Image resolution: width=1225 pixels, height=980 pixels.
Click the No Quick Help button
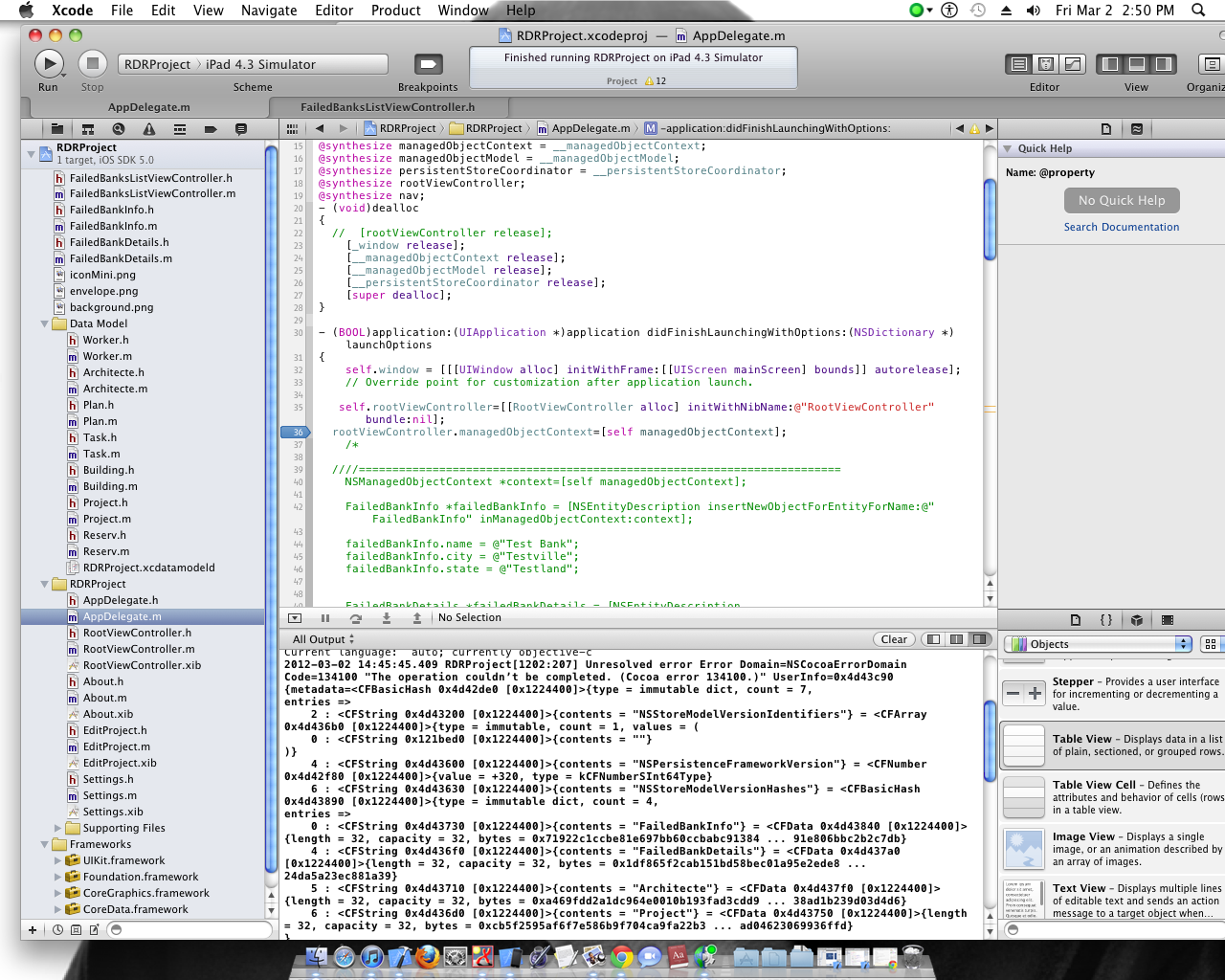(1122, 200)
